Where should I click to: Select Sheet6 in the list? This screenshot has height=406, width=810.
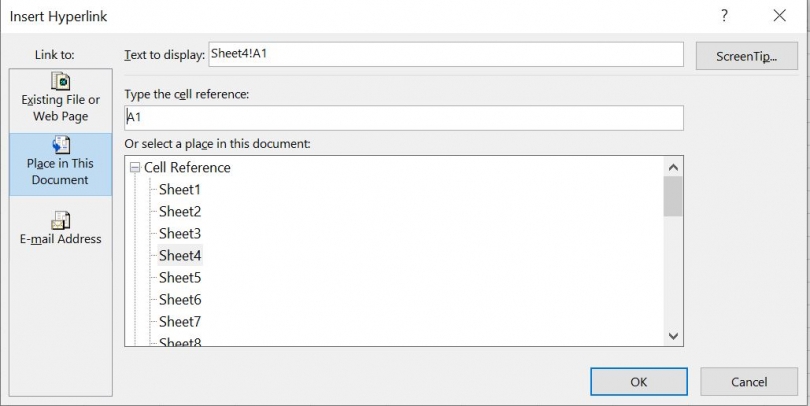(x=180, y=300)
